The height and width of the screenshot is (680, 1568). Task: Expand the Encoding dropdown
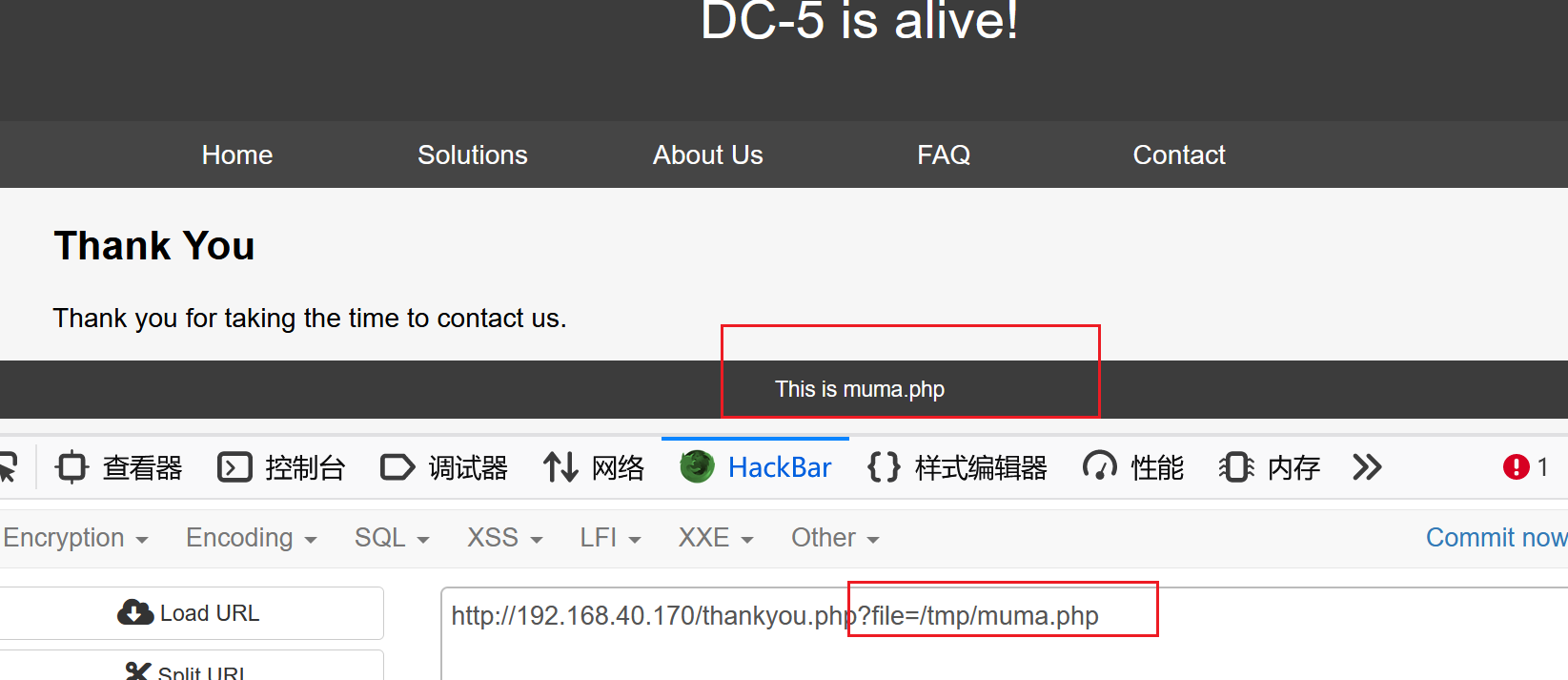click(251, 538)
